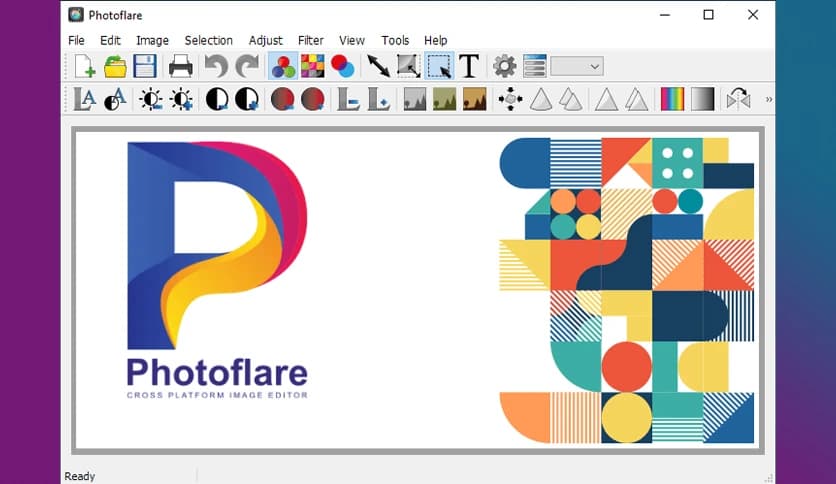The image size is (836, 484).
Task: Apply blur with double cone icon
Action: (570, 99)
